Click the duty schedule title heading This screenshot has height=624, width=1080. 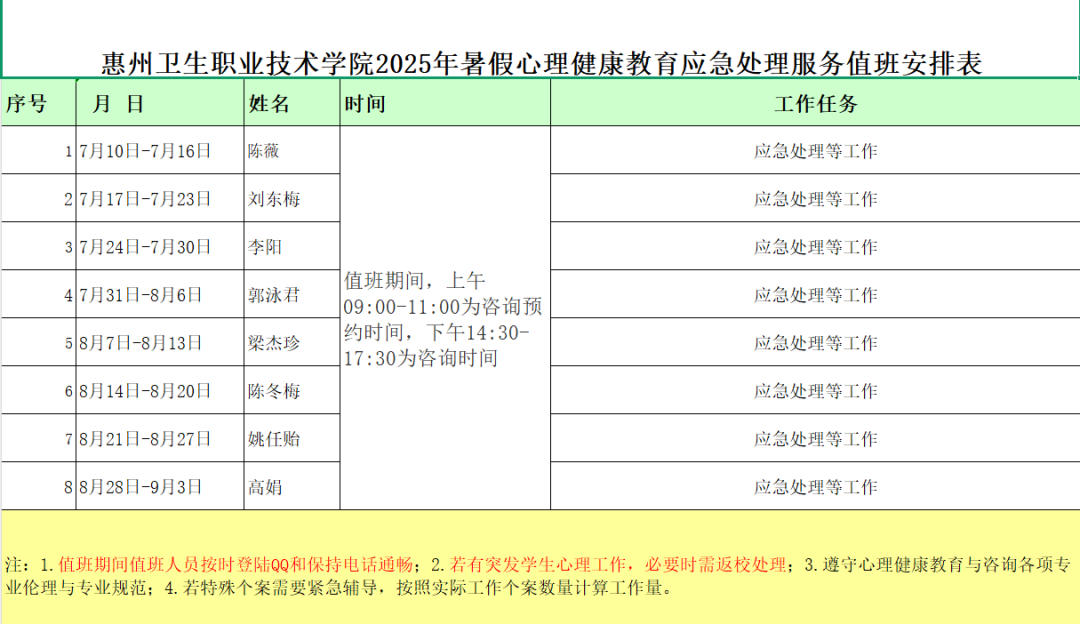(541, 64)
